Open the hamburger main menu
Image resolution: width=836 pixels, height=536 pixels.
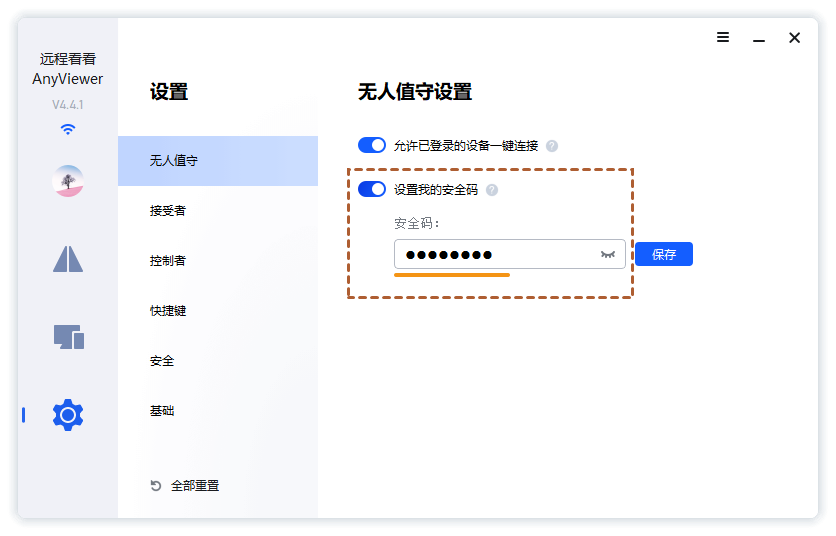click(723, 38)
